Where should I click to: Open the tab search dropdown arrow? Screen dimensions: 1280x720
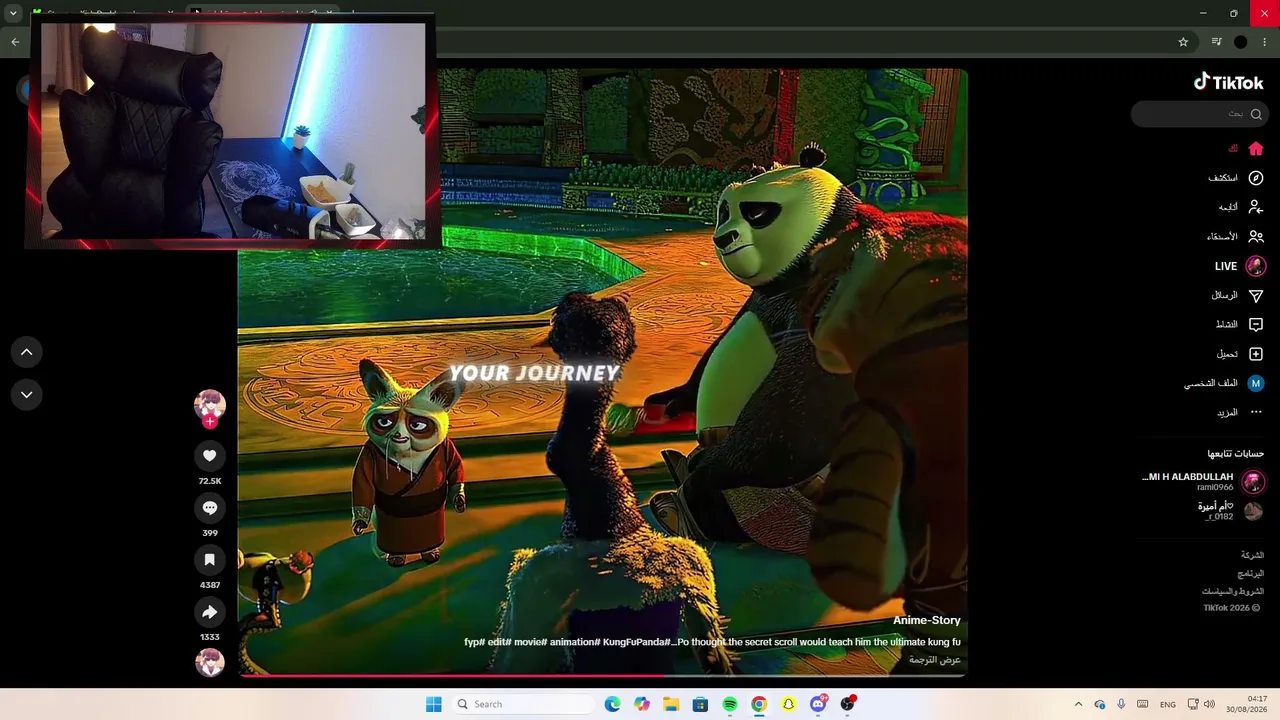[13, 14]
